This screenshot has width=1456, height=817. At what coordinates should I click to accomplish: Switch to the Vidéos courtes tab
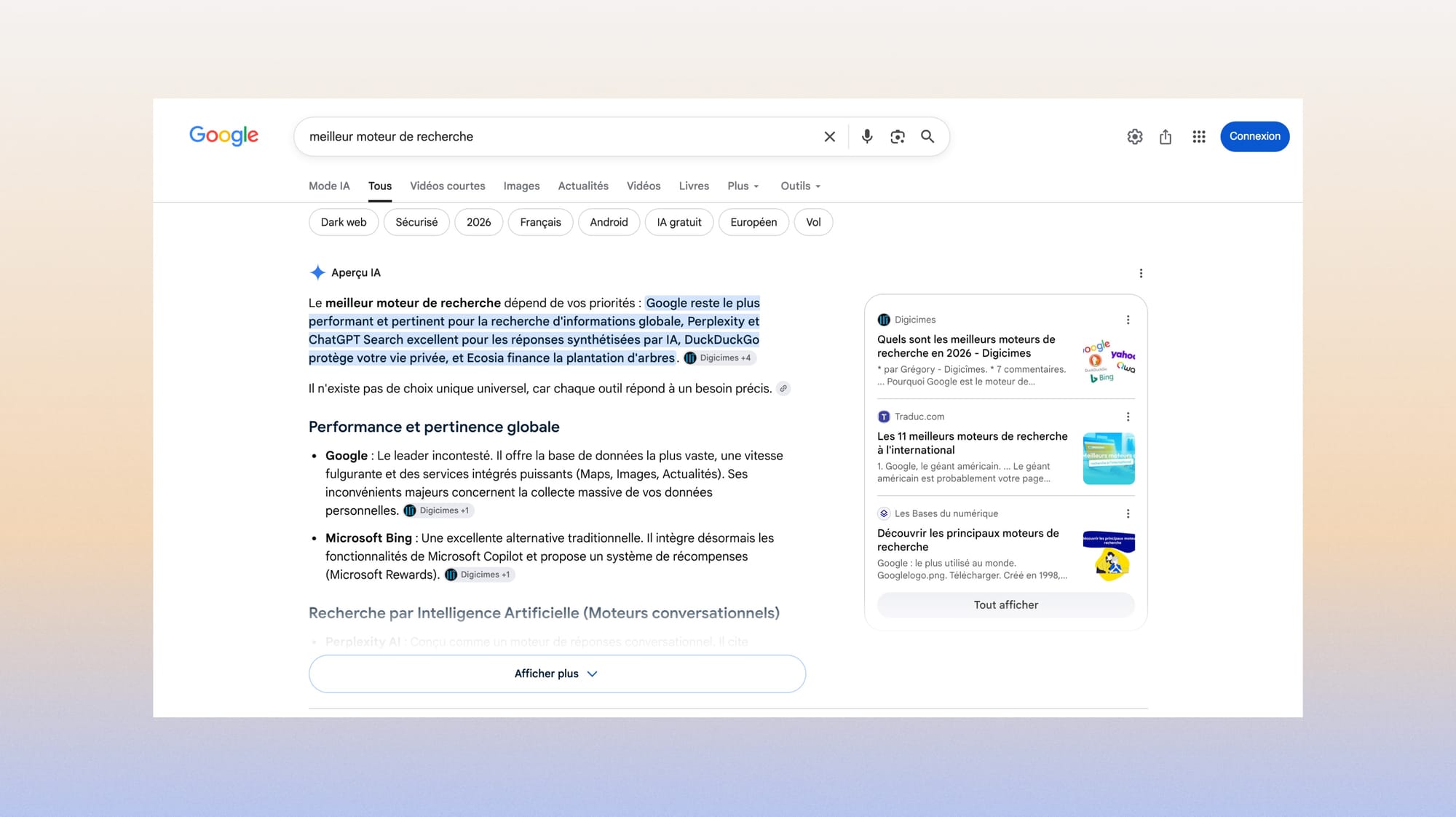pyautogui.click(x=448, y=186)
